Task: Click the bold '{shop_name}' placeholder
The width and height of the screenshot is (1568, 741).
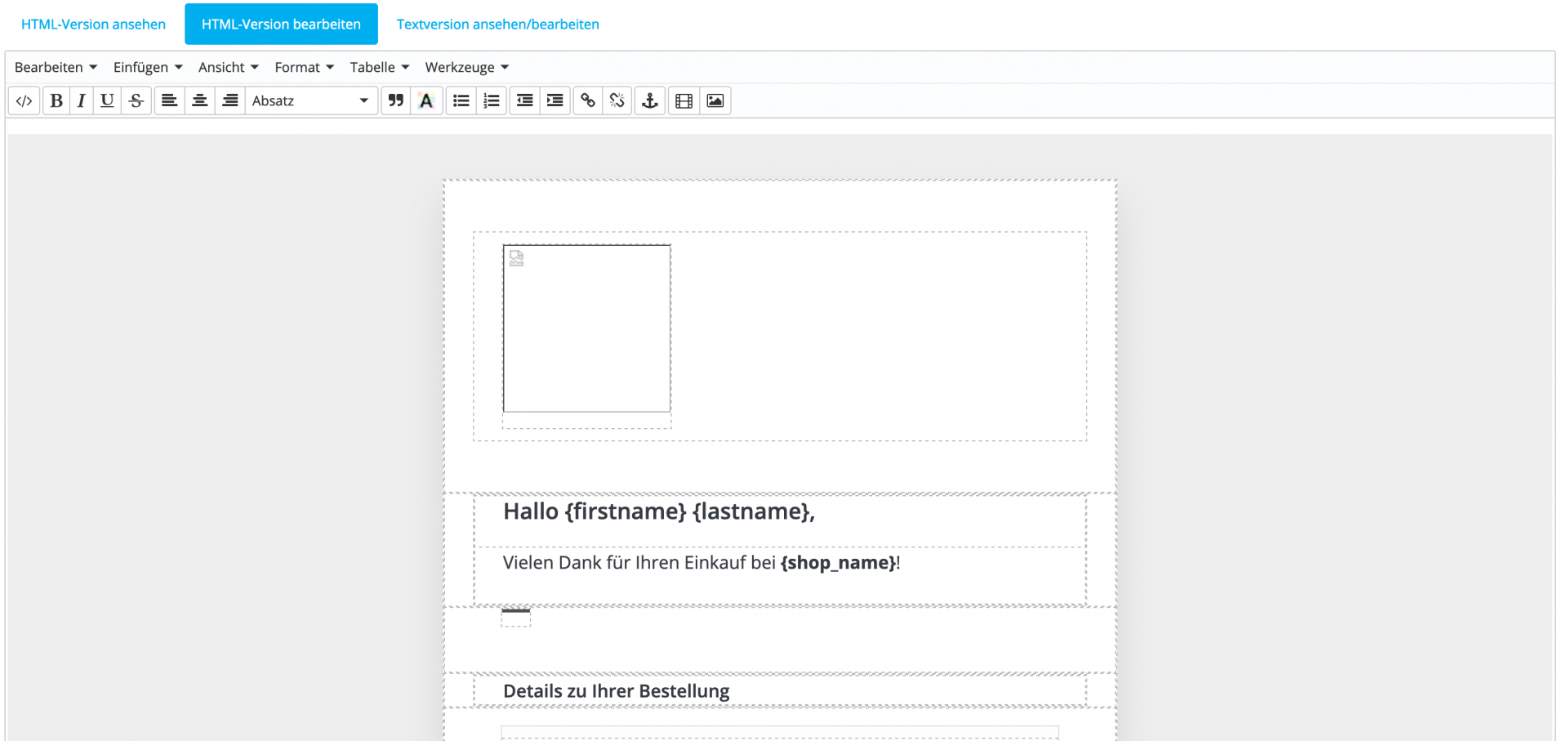Action: point(839,563)
